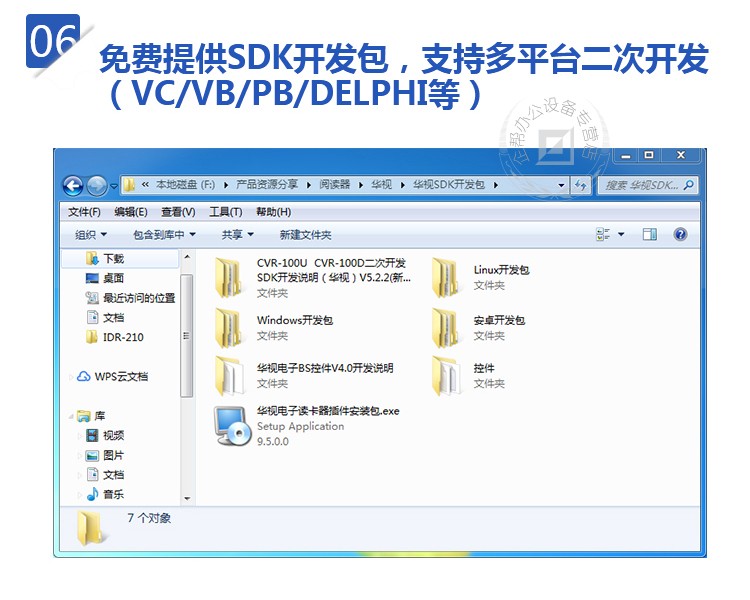Refresh the folder using address bar button
The height and width of the screenshot is (600, 750).
coord(581,185)
